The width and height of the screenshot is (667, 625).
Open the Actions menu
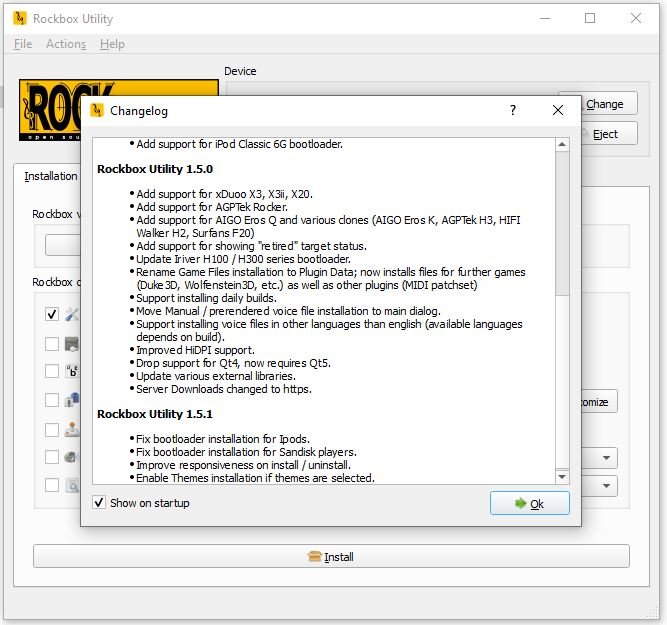coord(66,44)
